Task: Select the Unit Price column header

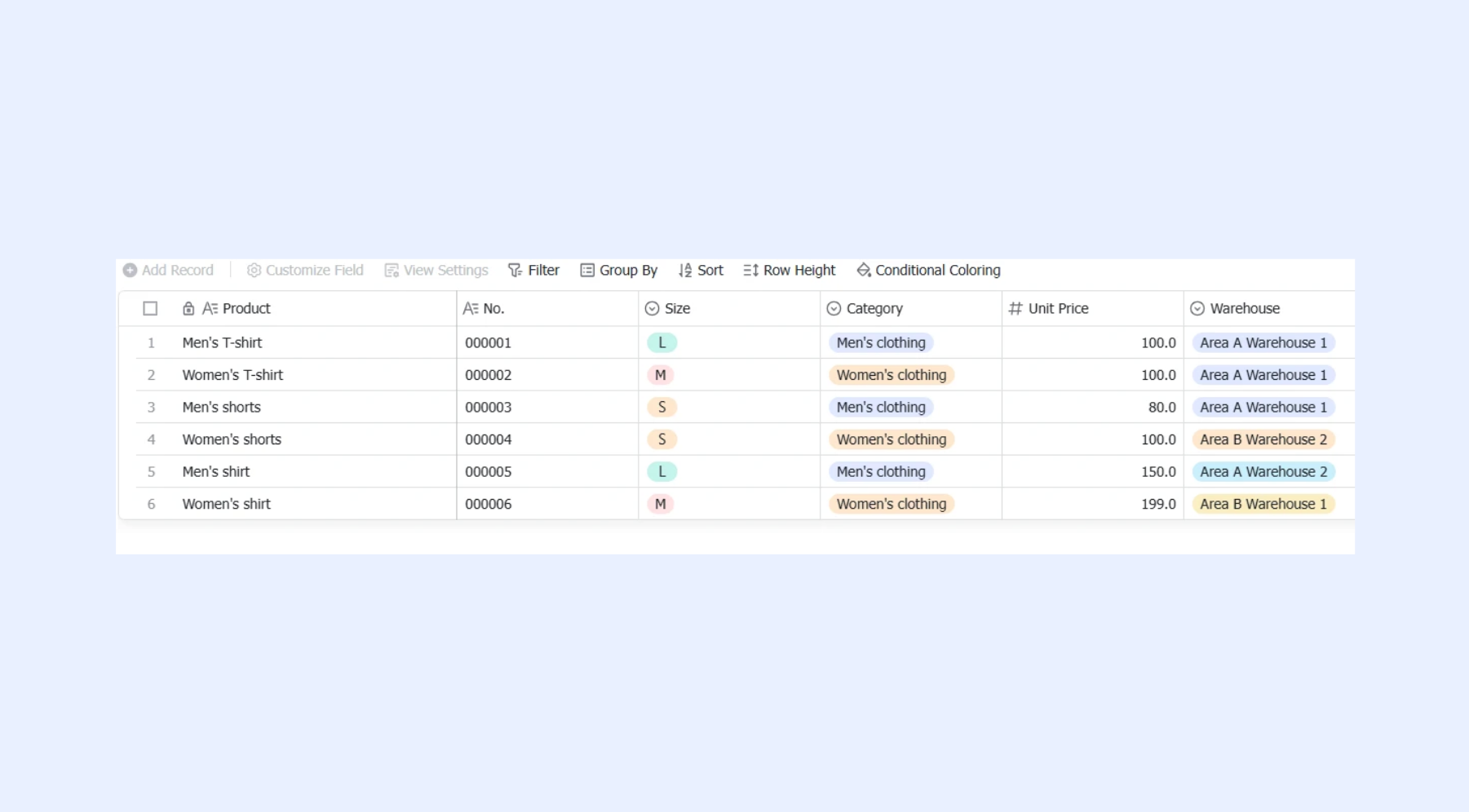Action: (1093, 308)
